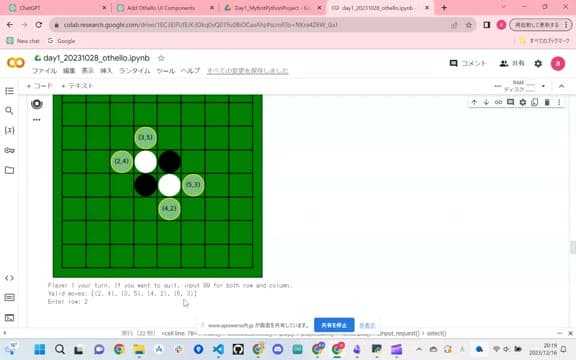Open the table of contents sidebar panel
Screen dimensions: 576x360
pos(10,91)
